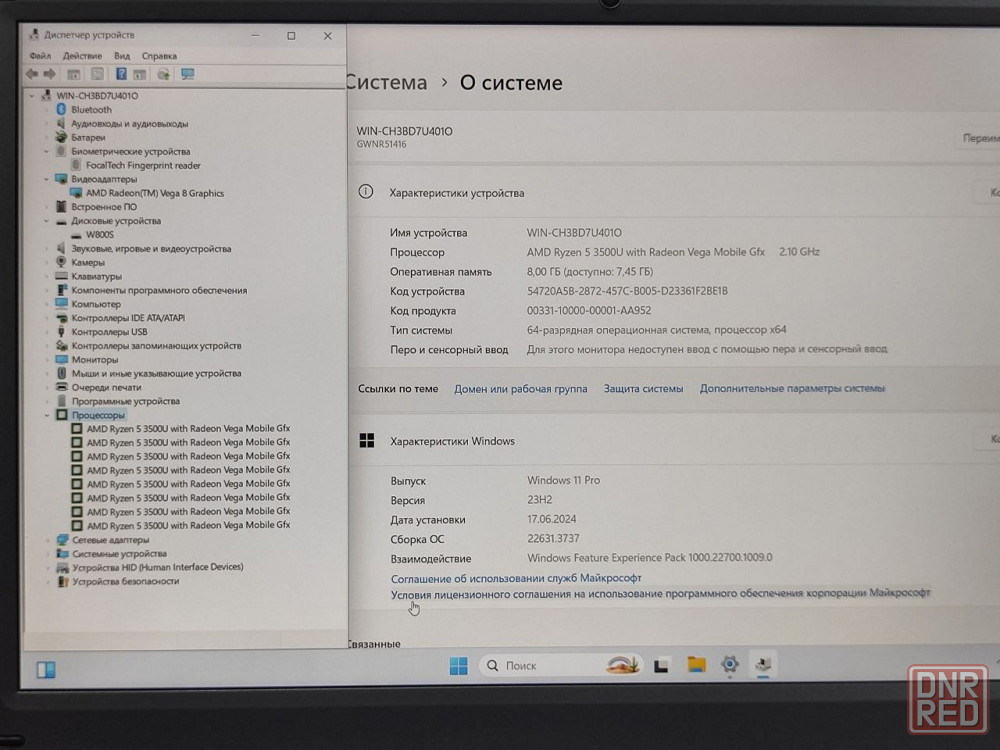Collapse Биометрические устройства branch
Screen dimensions: 1000x750
tap(47, 151)
